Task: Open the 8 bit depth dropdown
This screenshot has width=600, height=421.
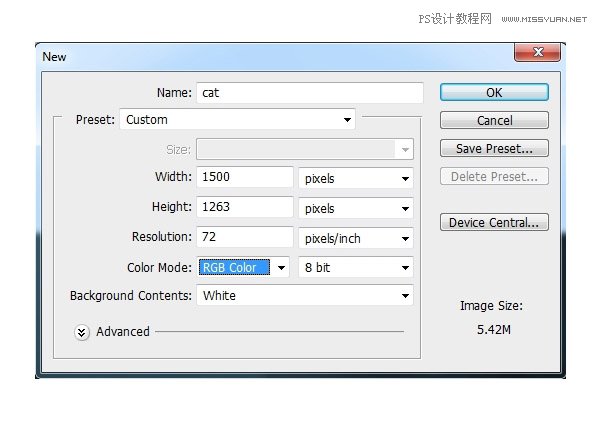Action: coord(357,267)
